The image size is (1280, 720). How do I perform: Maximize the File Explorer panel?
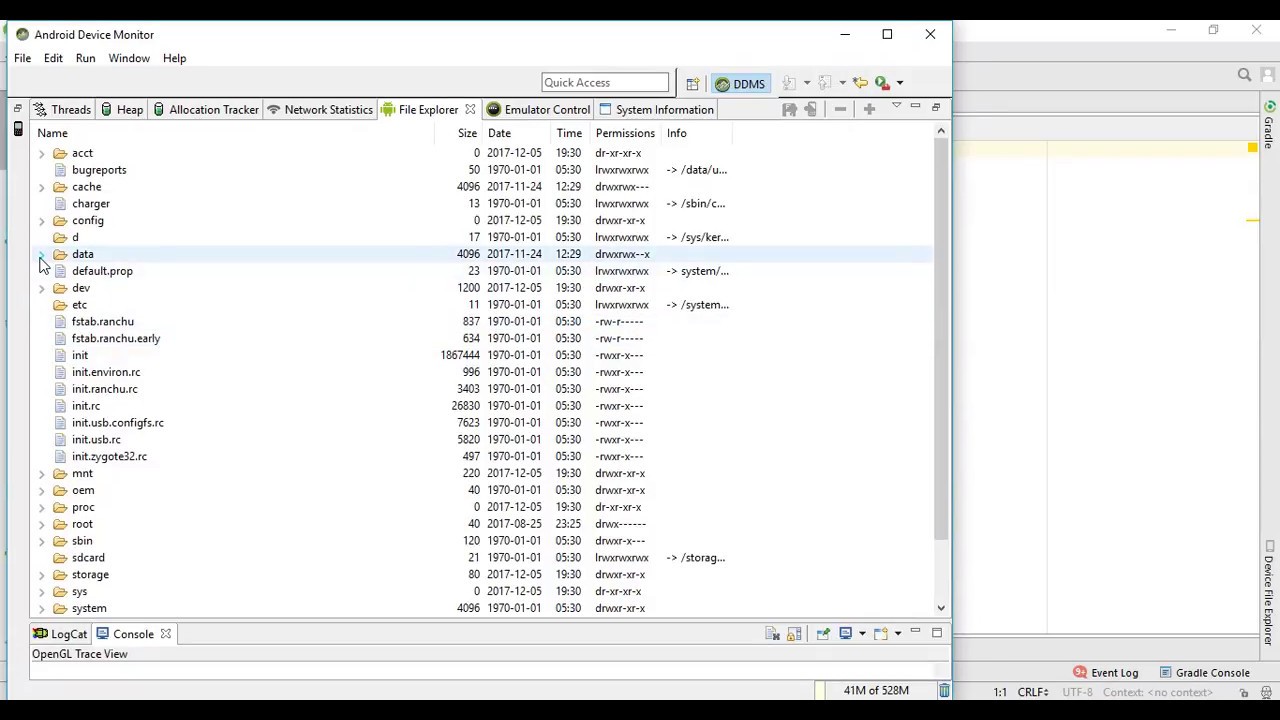pyautogui.click(x=936, y=107)
